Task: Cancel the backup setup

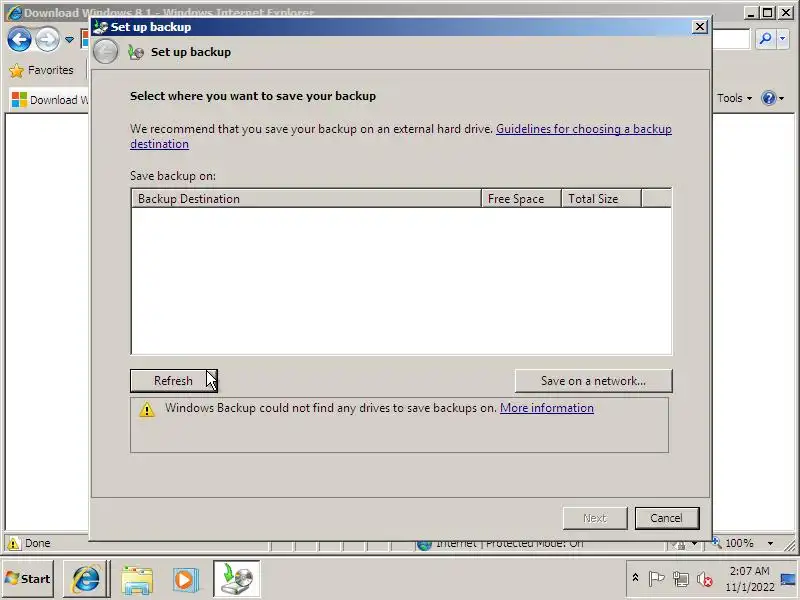Action: (x=667, y=518)
